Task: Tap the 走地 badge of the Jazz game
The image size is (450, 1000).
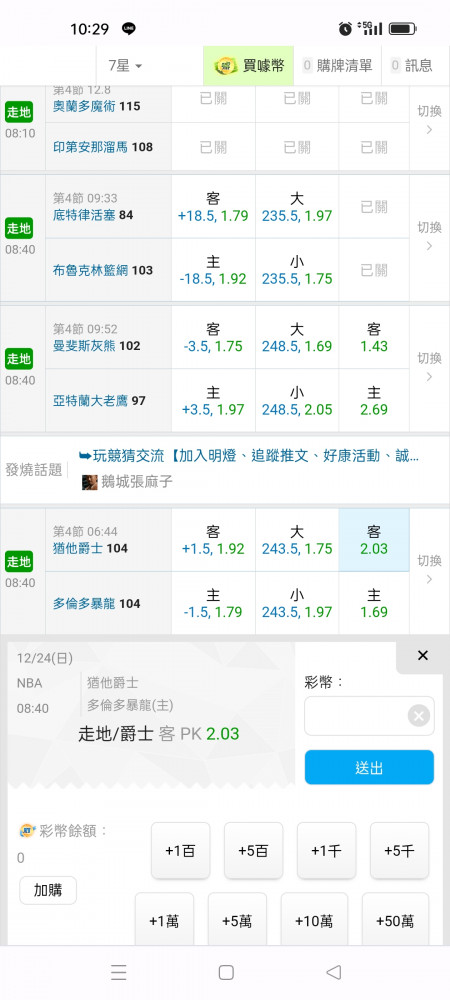Action: click(18, 562)
